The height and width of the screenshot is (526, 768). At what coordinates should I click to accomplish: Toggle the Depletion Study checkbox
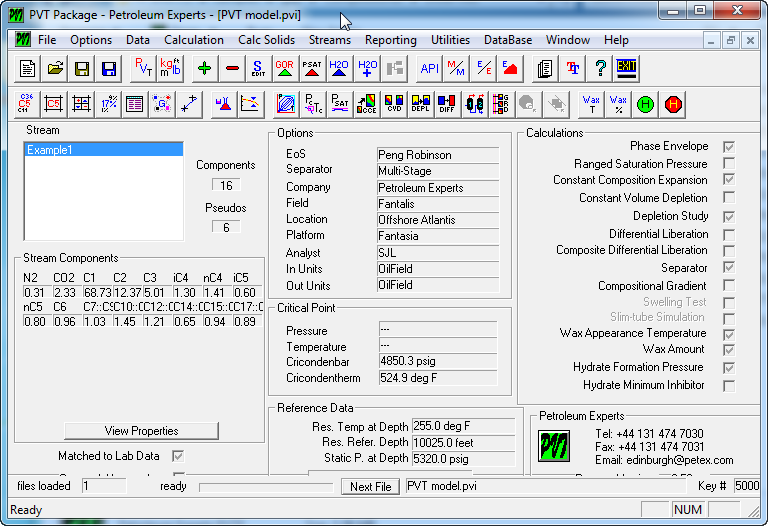729,216
